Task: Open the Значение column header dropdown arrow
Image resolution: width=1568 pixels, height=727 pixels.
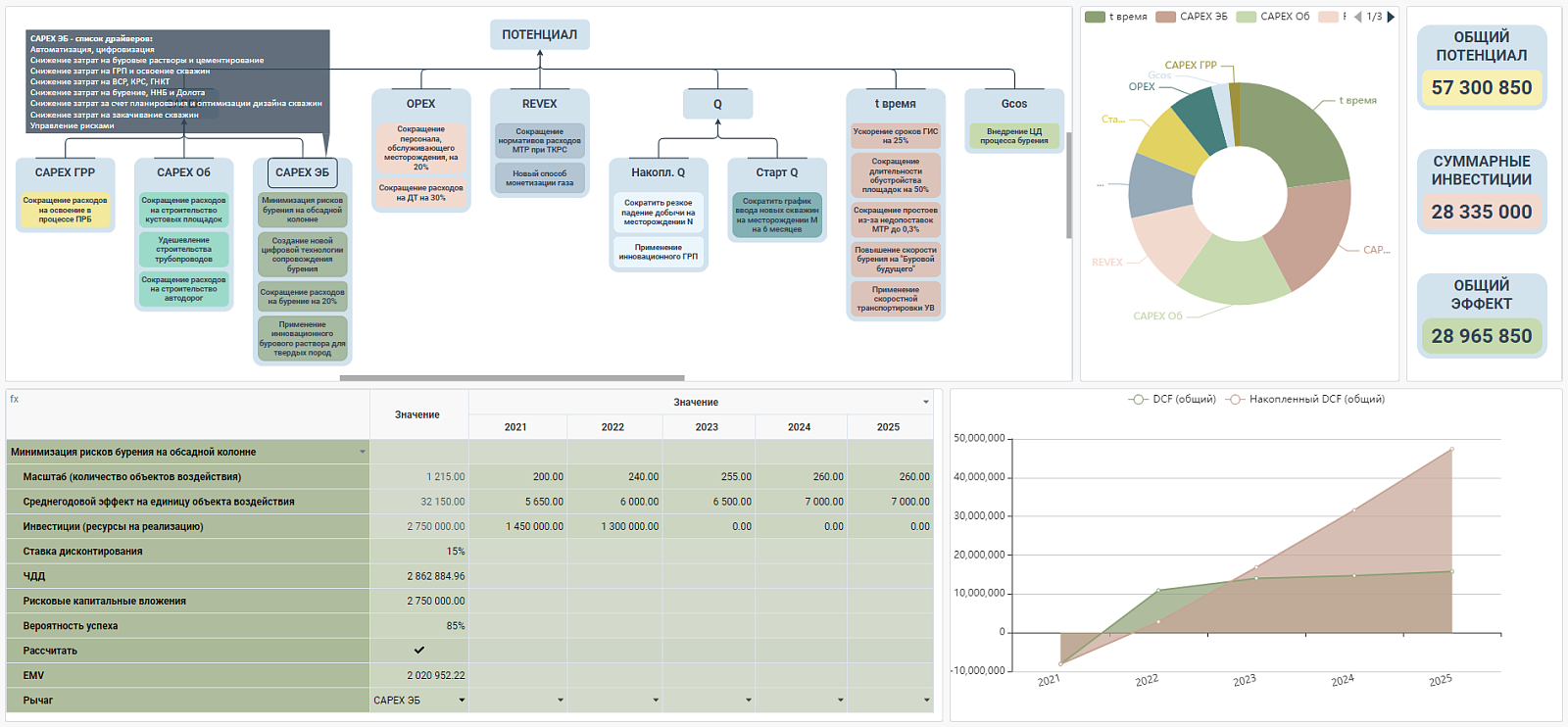Action: 926,402
